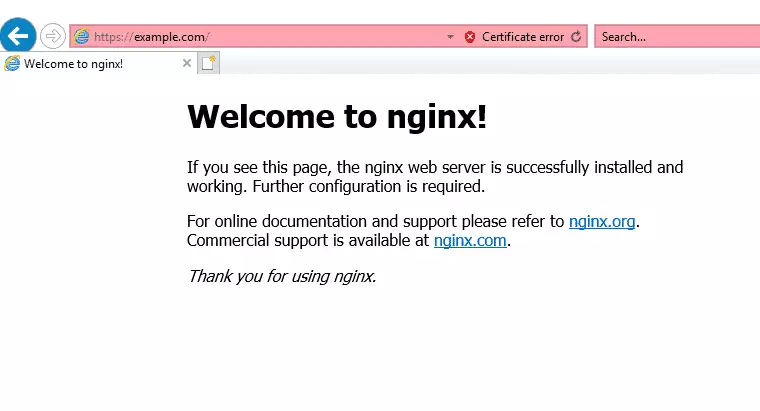
Task: Click in the Search box
Action: click(677, 37)
